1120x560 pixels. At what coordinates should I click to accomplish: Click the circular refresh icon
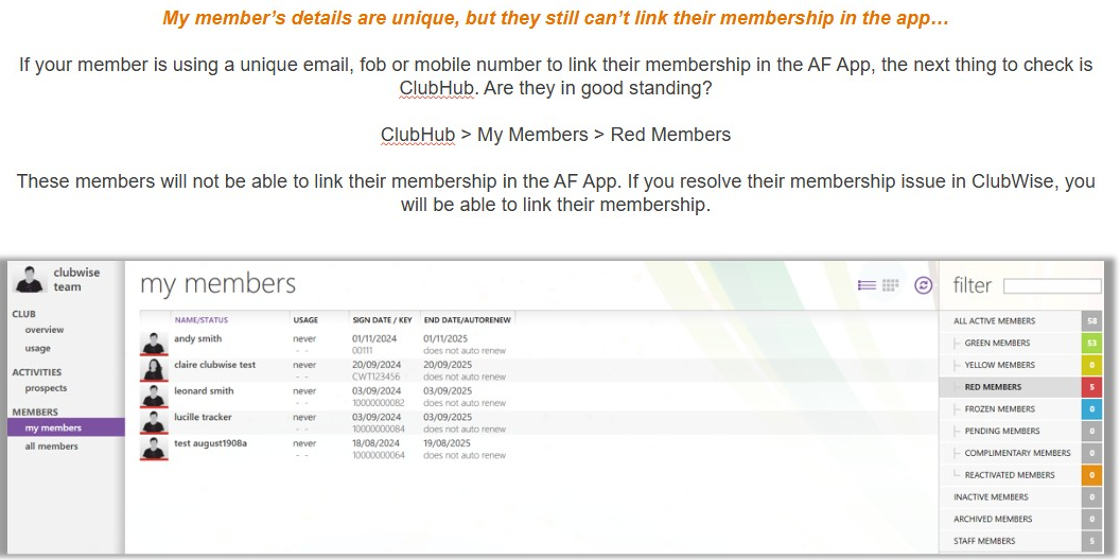click(924, 286)
